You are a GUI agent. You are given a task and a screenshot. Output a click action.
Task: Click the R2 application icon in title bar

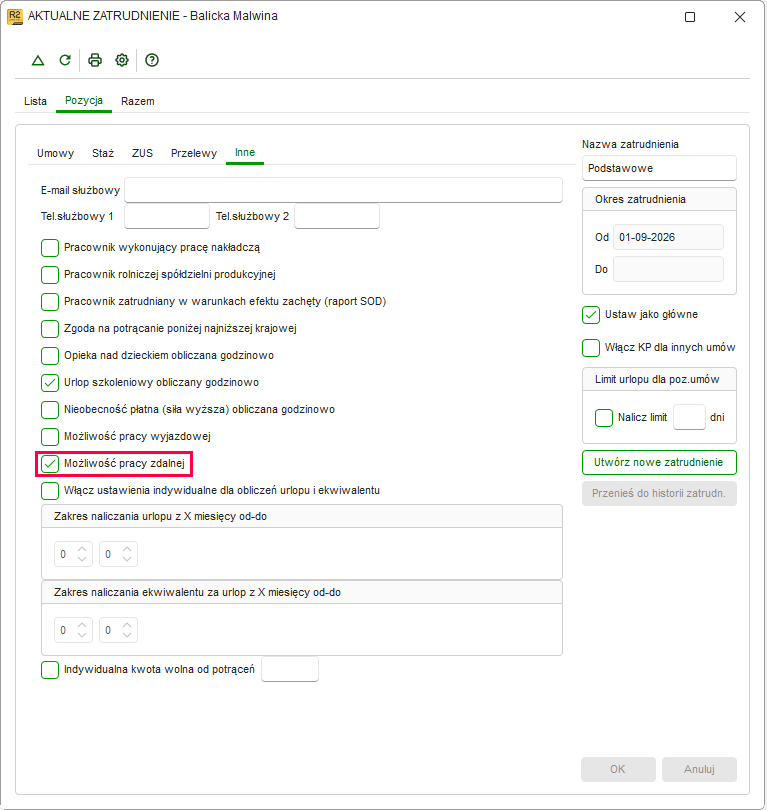14,17
